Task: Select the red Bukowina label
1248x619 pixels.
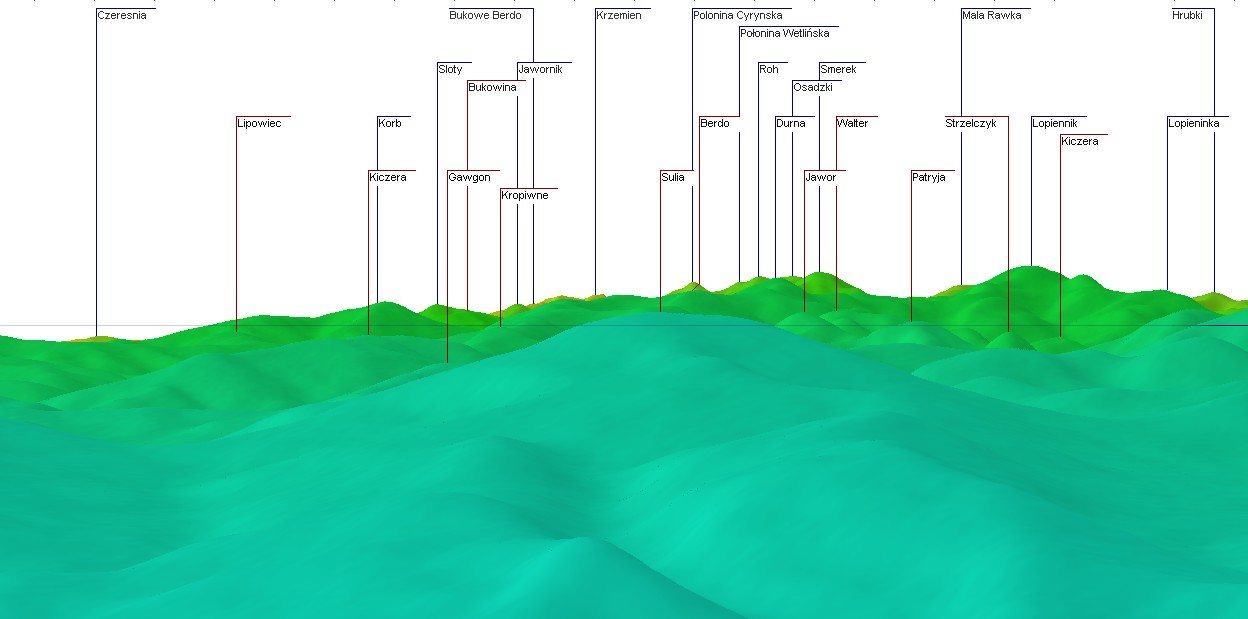Action: (x=493, y=88)
